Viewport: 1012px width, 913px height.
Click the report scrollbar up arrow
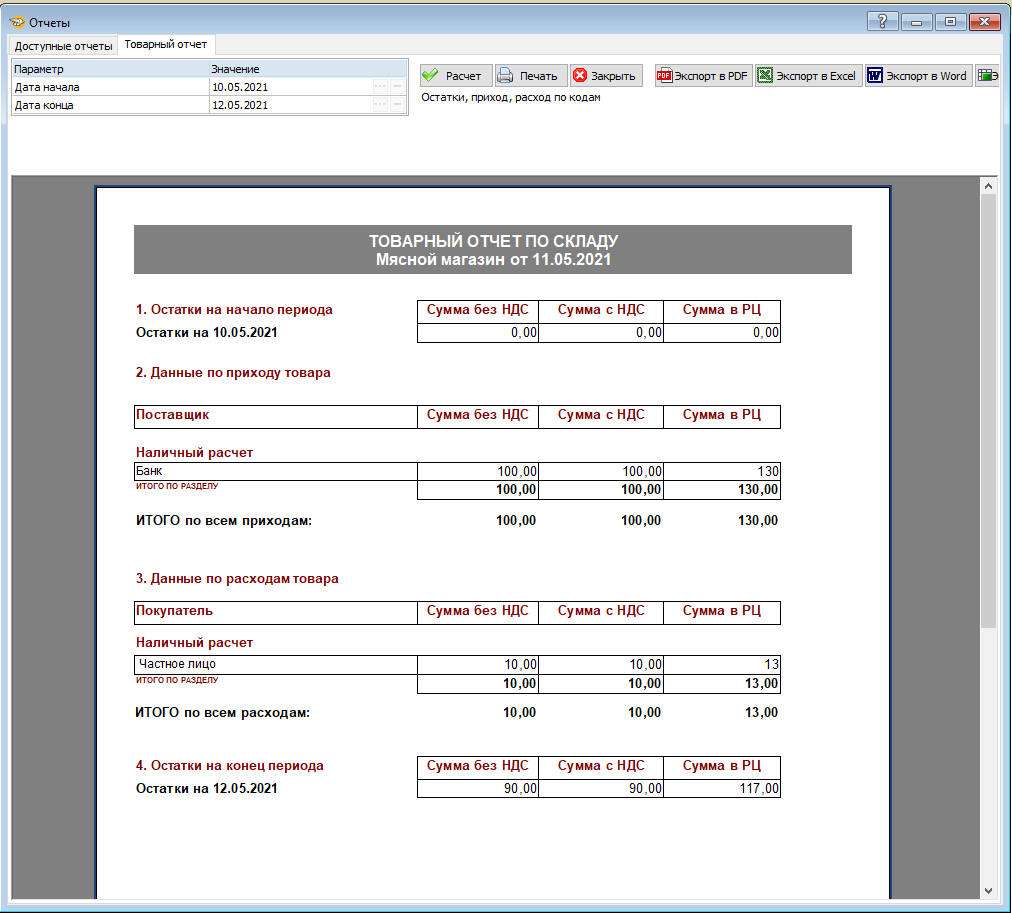[x=989, y=186]
